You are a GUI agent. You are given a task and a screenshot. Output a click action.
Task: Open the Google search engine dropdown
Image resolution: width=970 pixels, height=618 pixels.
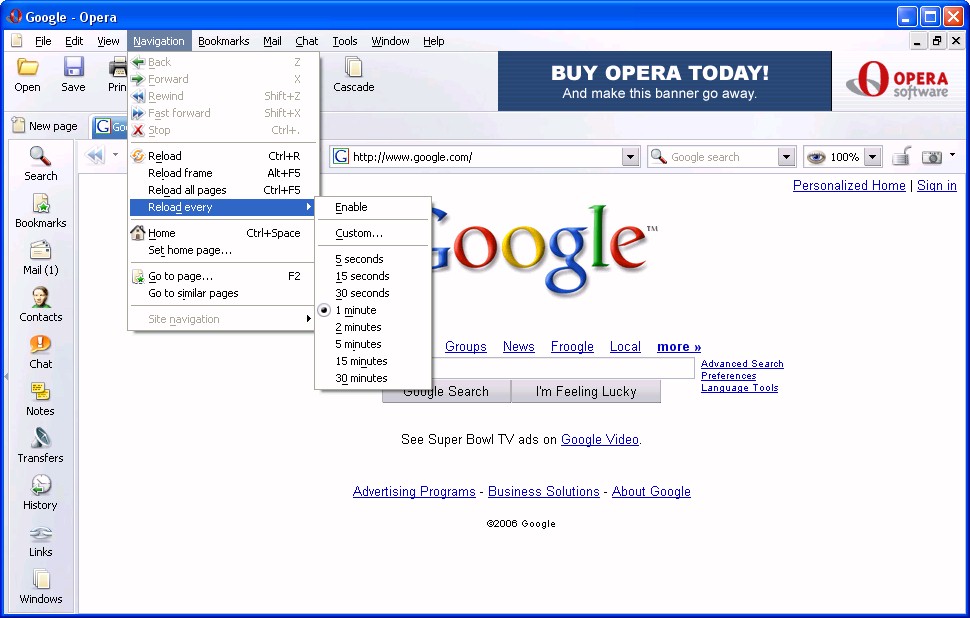[786, 157]
